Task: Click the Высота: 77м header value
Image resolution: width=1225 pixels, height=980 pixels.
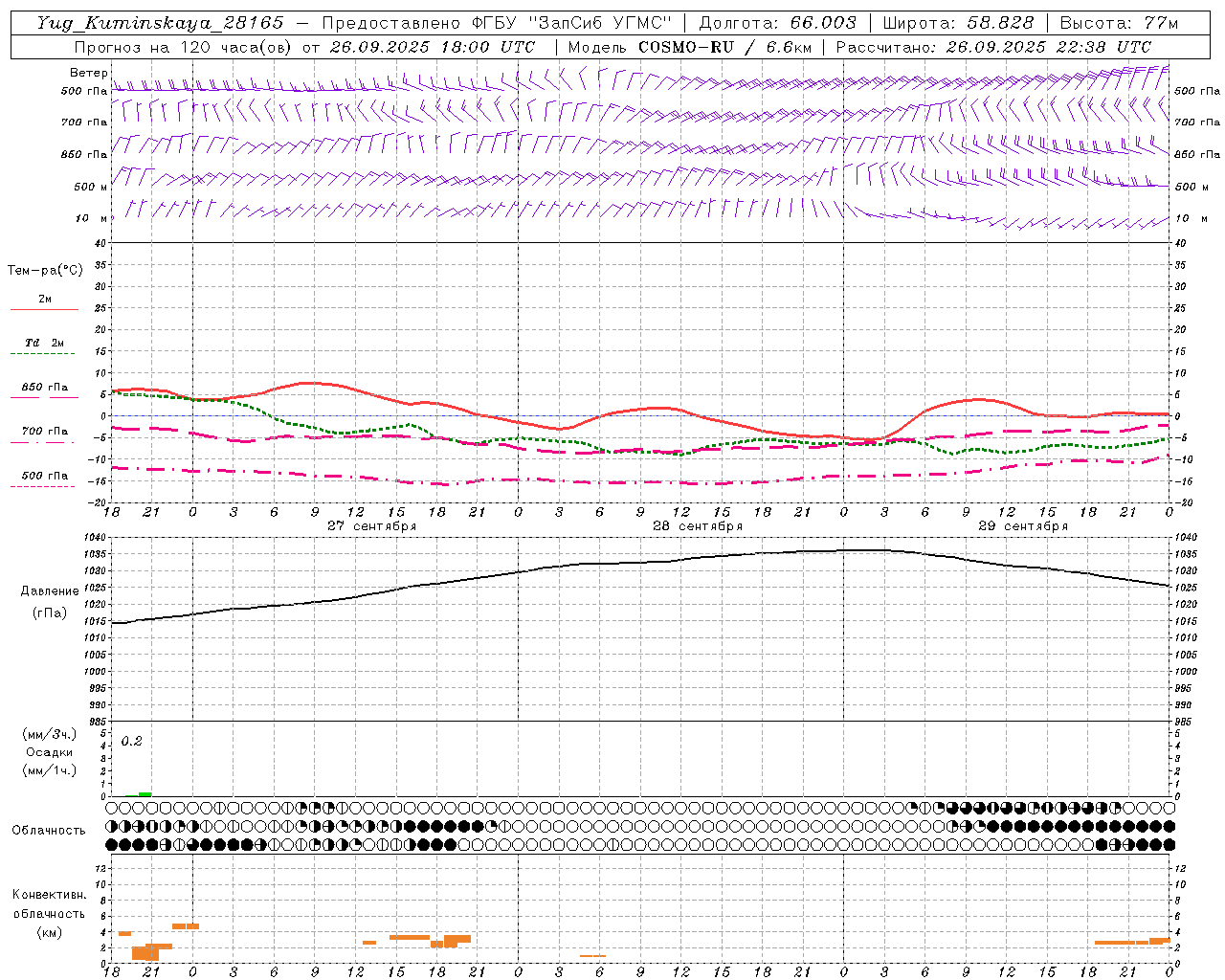Action: coord(1119,23)
